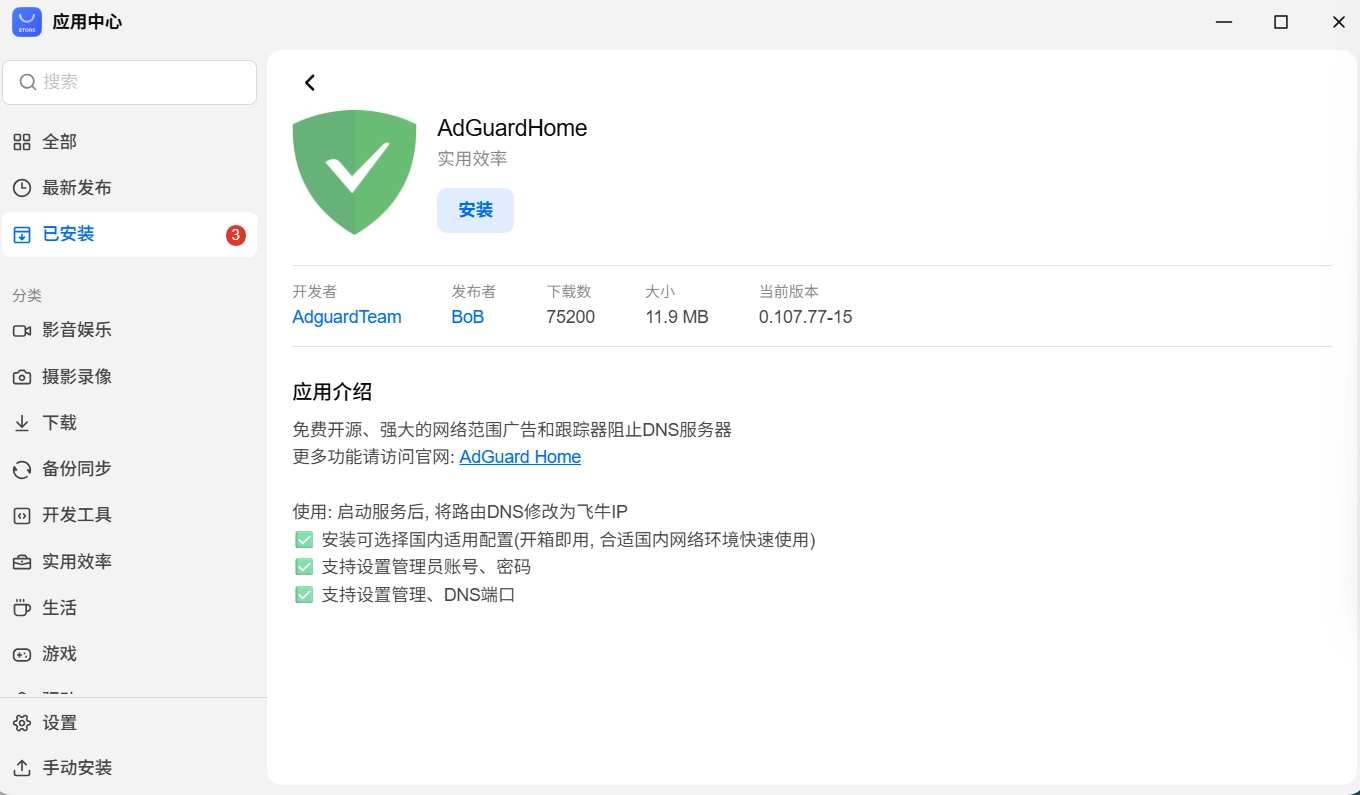Focus the 搜索 search field
This screenshot has height=795, width=1360.
click(129, 82)
